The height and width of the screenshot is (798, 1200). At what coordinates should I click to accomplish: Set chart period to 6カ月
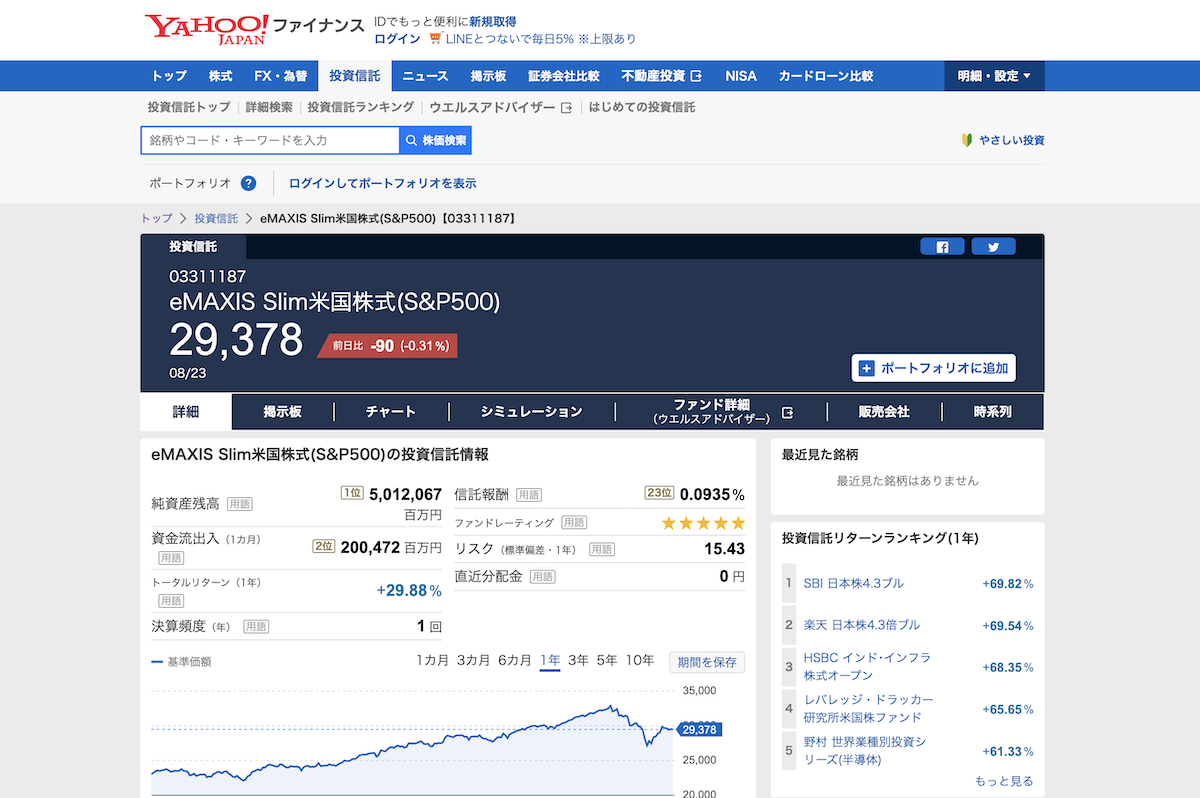click(514, 660)
